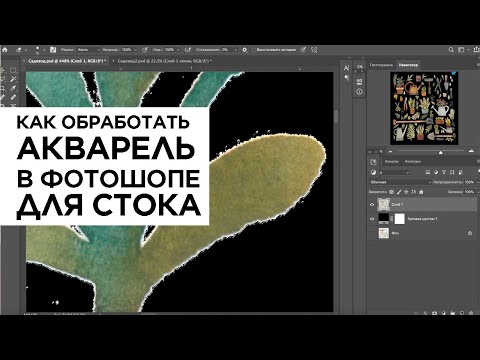Add layer mask at panel bottom
This screenshot has width=480, height=360.
(x=435, y=313)
